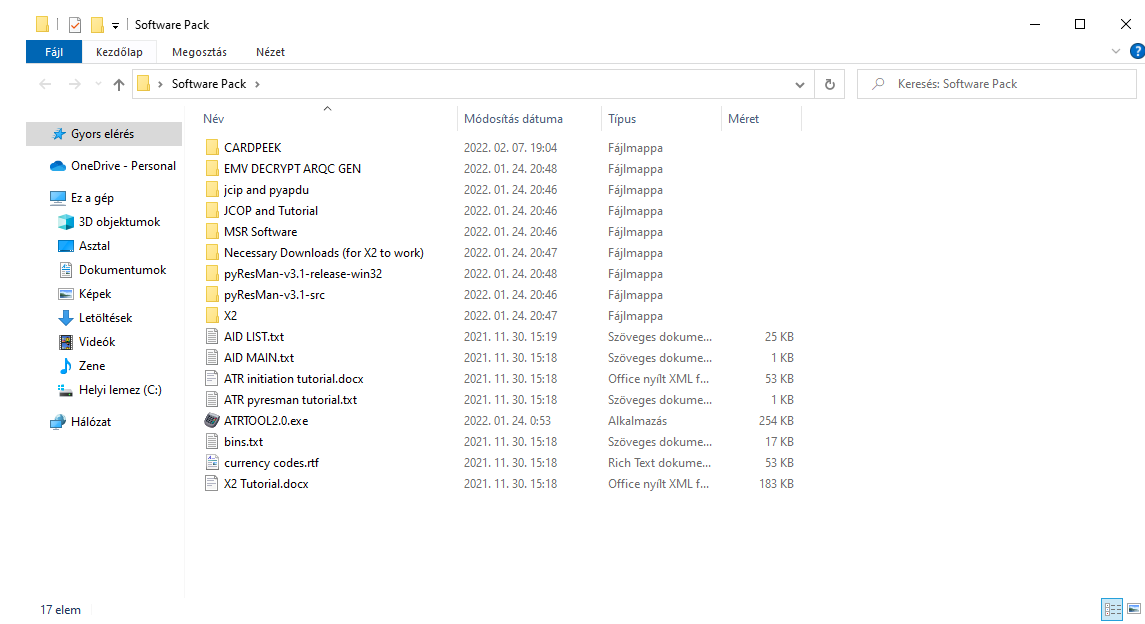The height and width of the screenshot is (624, 1145).
Task: Open the Megosztás ribbon tab
Action: pos(199,52)
